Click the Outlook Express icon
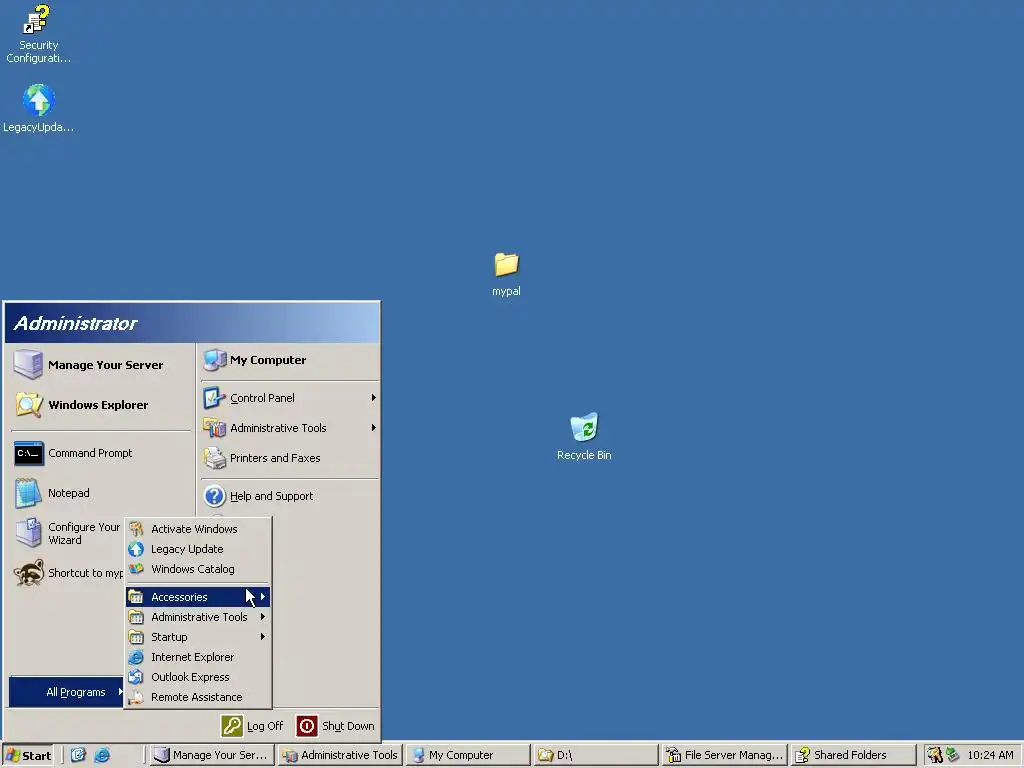1024x768 pixels. coord(136,677)
